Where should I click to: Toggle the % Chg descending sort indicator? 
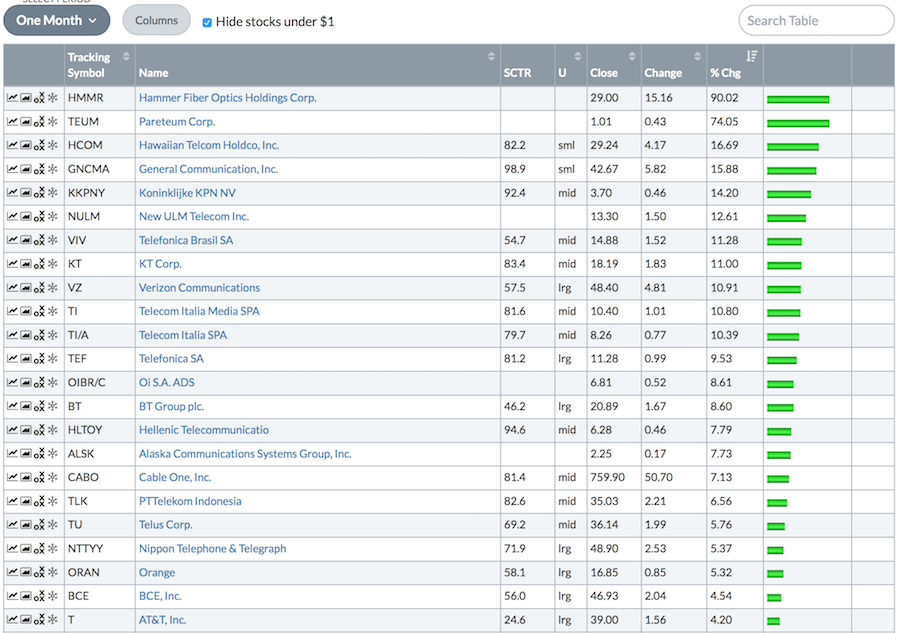point(752,57)
